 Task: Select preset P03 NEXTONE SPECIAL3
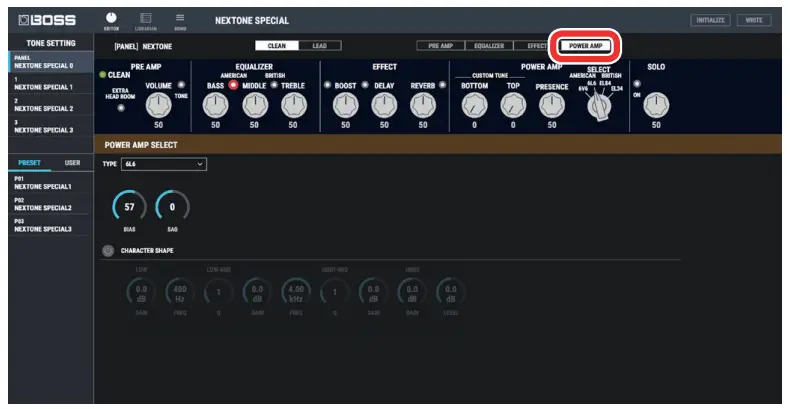51,225
